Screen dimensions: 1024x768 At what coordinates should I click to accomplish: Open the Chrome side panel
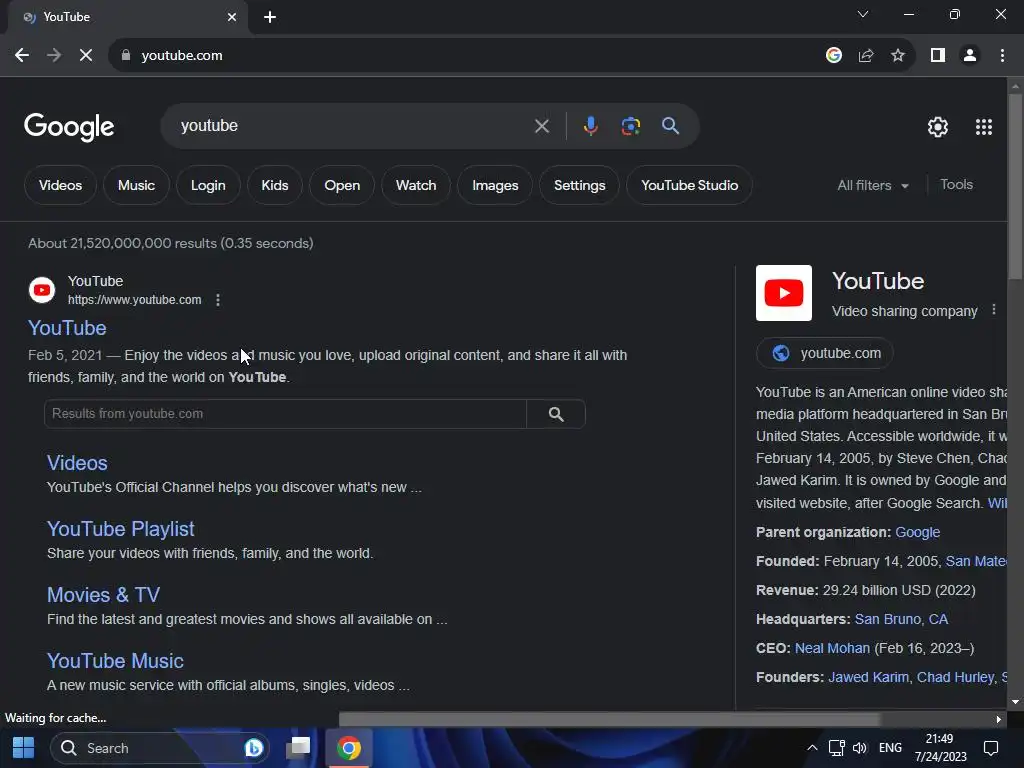click(x=938, y=56)
